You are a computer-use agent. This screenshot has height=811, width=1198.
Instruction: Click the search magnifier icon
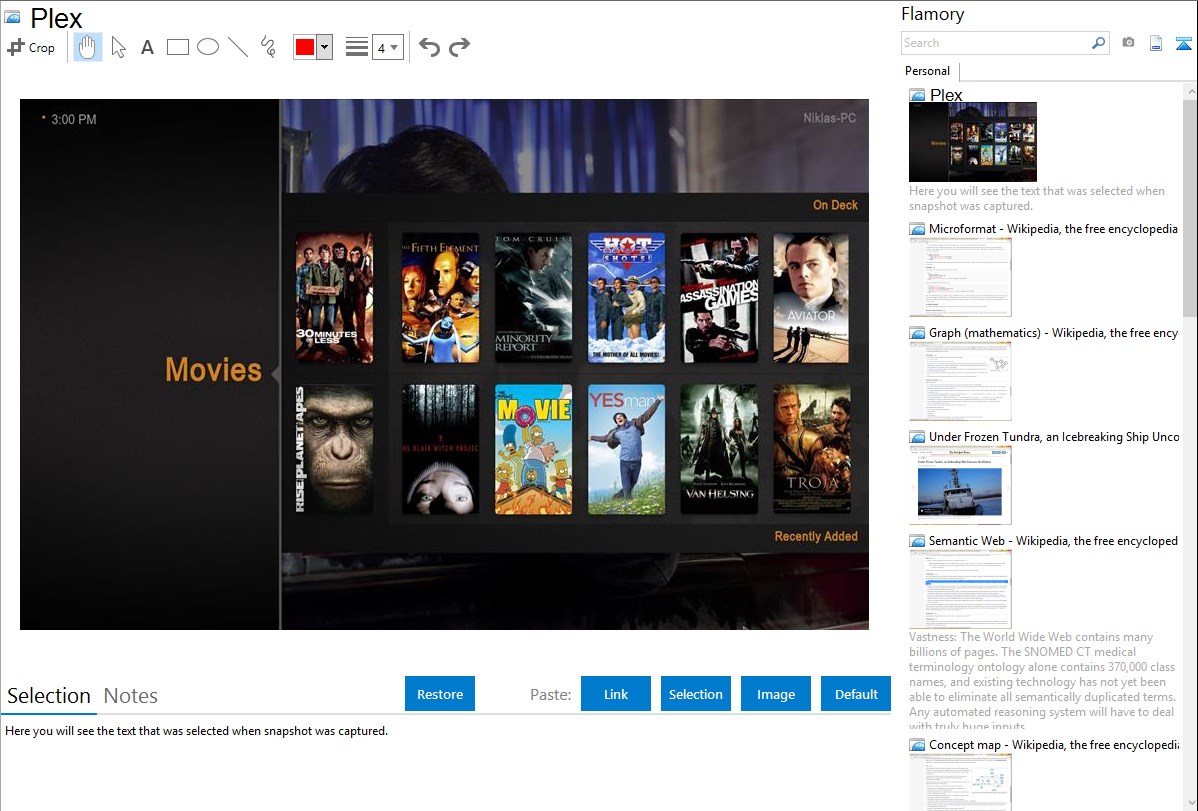1099,43
